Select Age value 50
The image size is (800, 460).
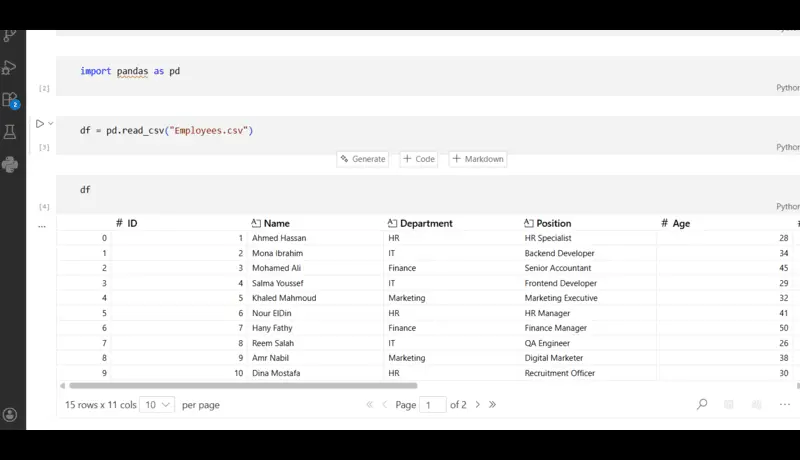(784, 328)
